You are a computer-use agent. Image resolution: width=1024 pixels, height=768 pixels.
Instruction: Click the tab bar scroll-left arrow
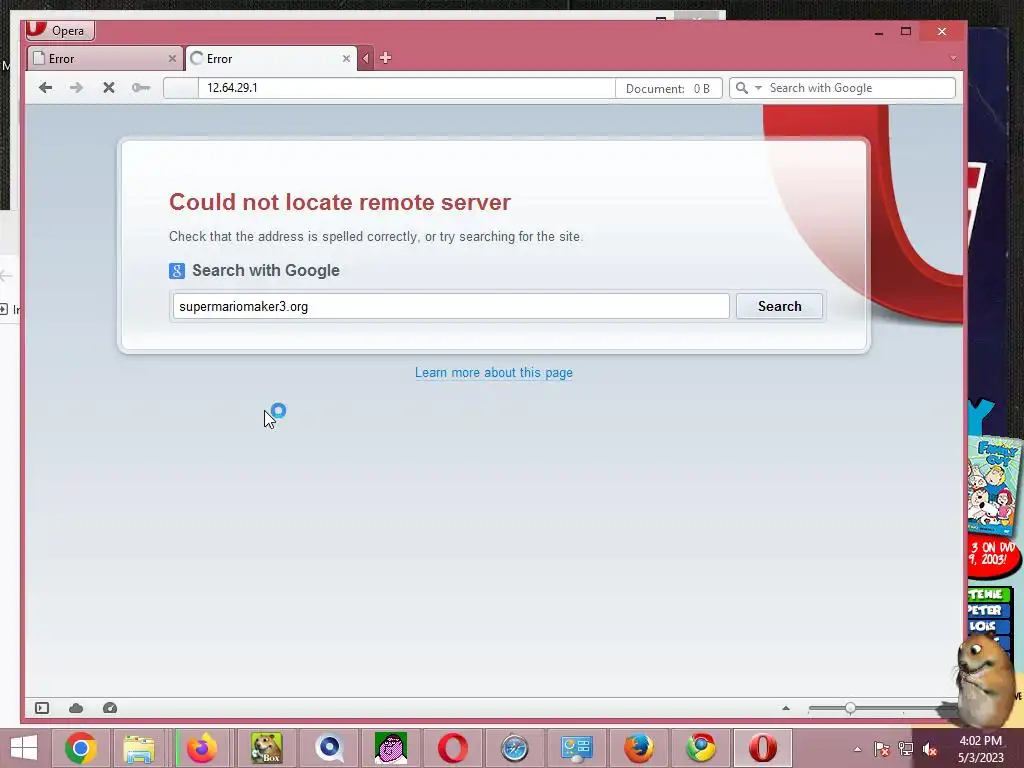click(x=366, y=58)
